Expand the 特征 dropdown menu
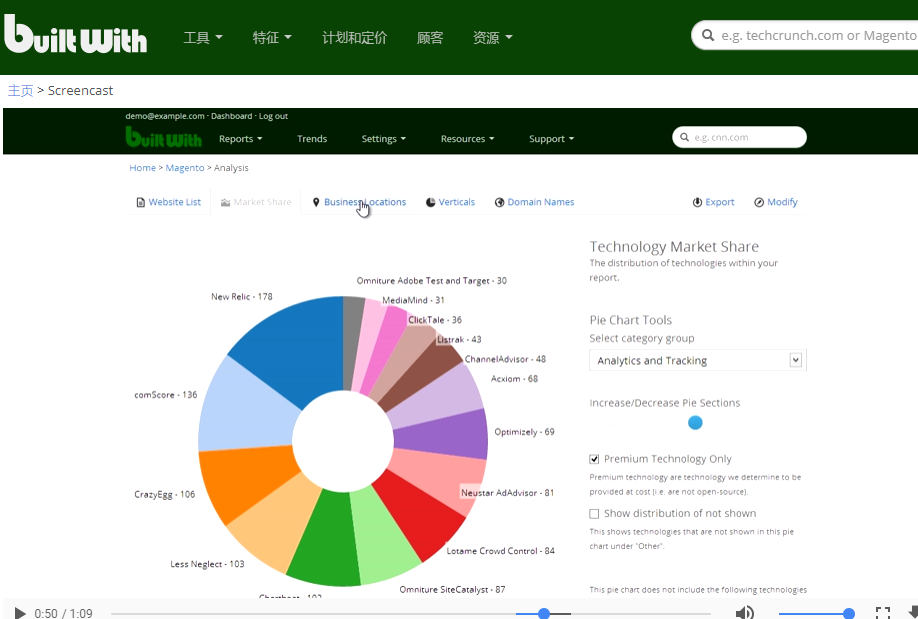Viewport: 918px width, 619px height. click(272, 37)
